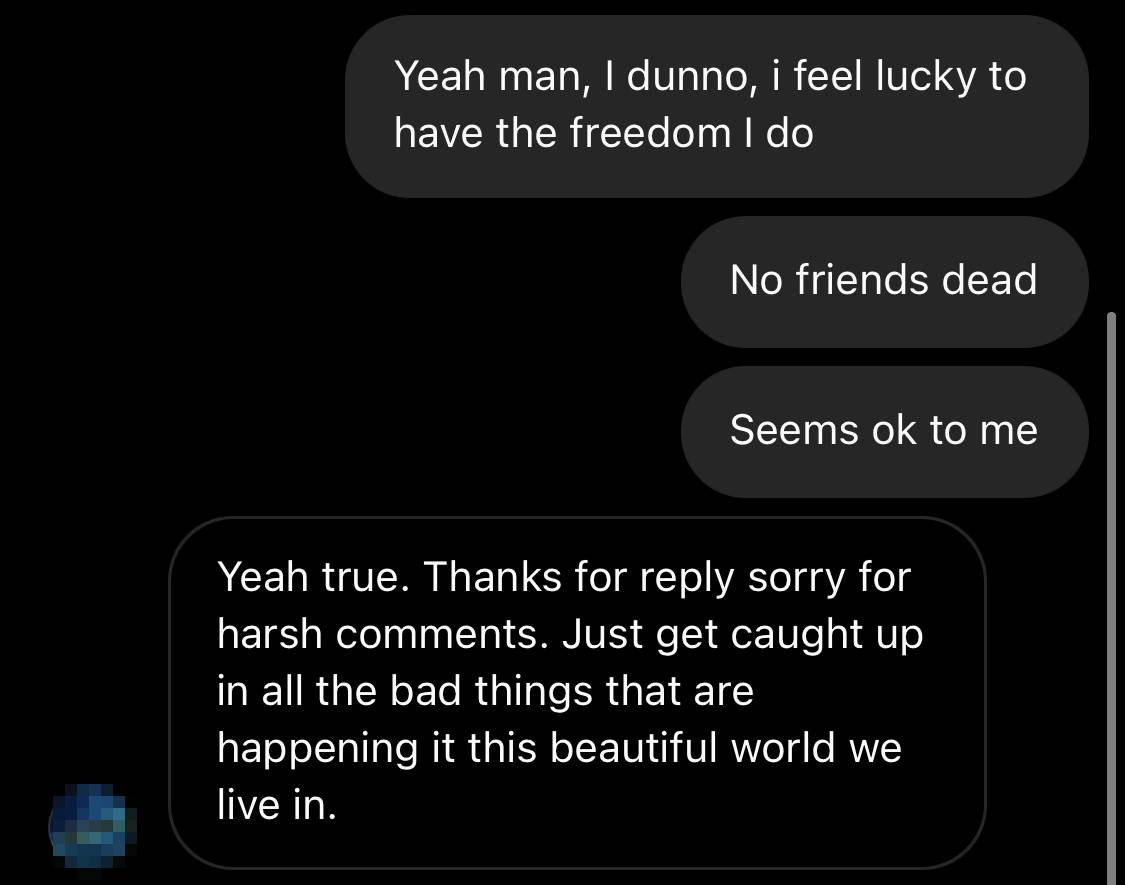Select the "No friends dead" message bubble
The width and height of the screenshot is (1125, 885).
[884, 281]
